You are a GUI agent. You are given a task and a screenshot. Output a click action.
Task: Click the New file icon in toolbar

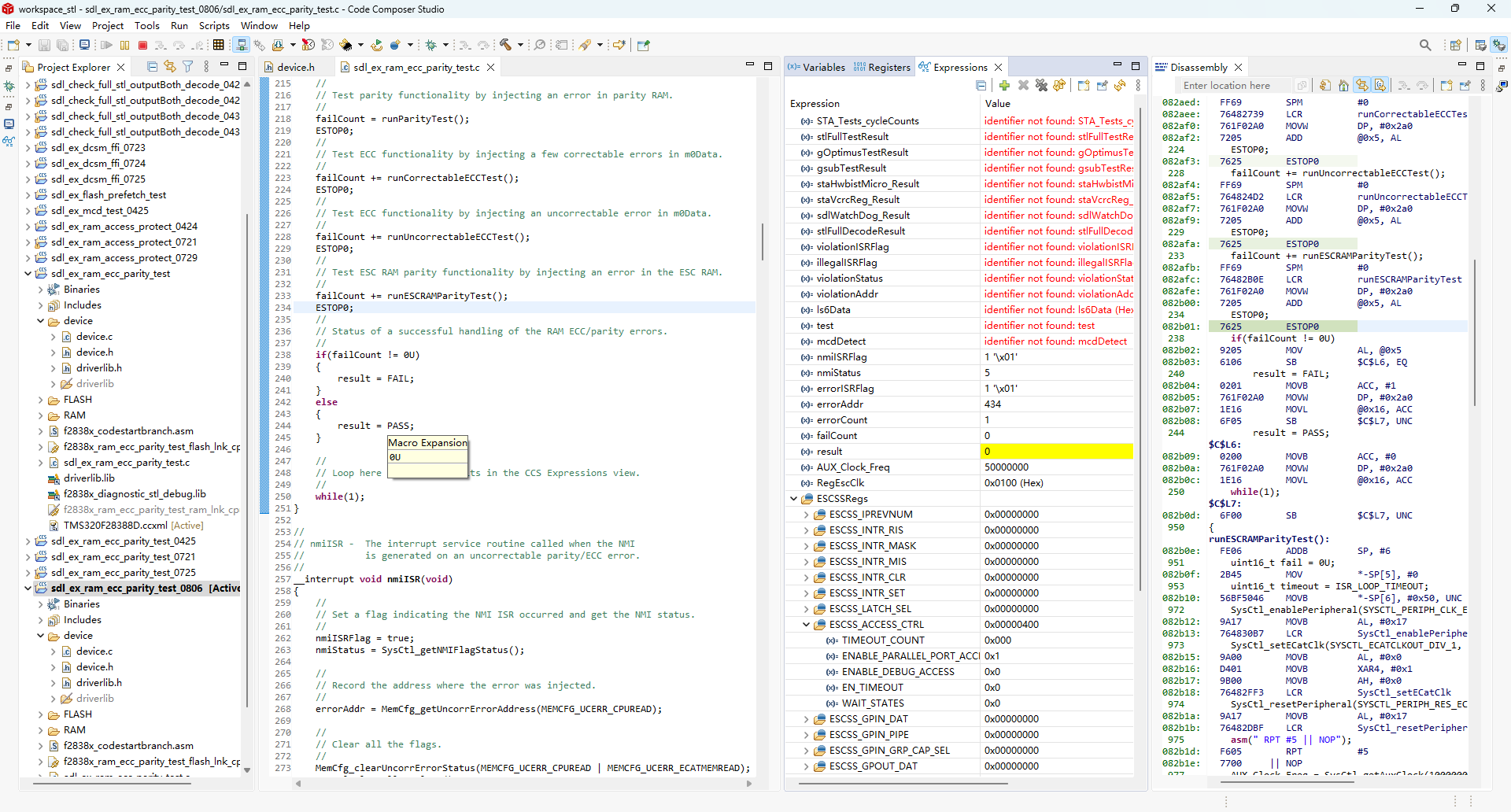[x=13, y=45]
